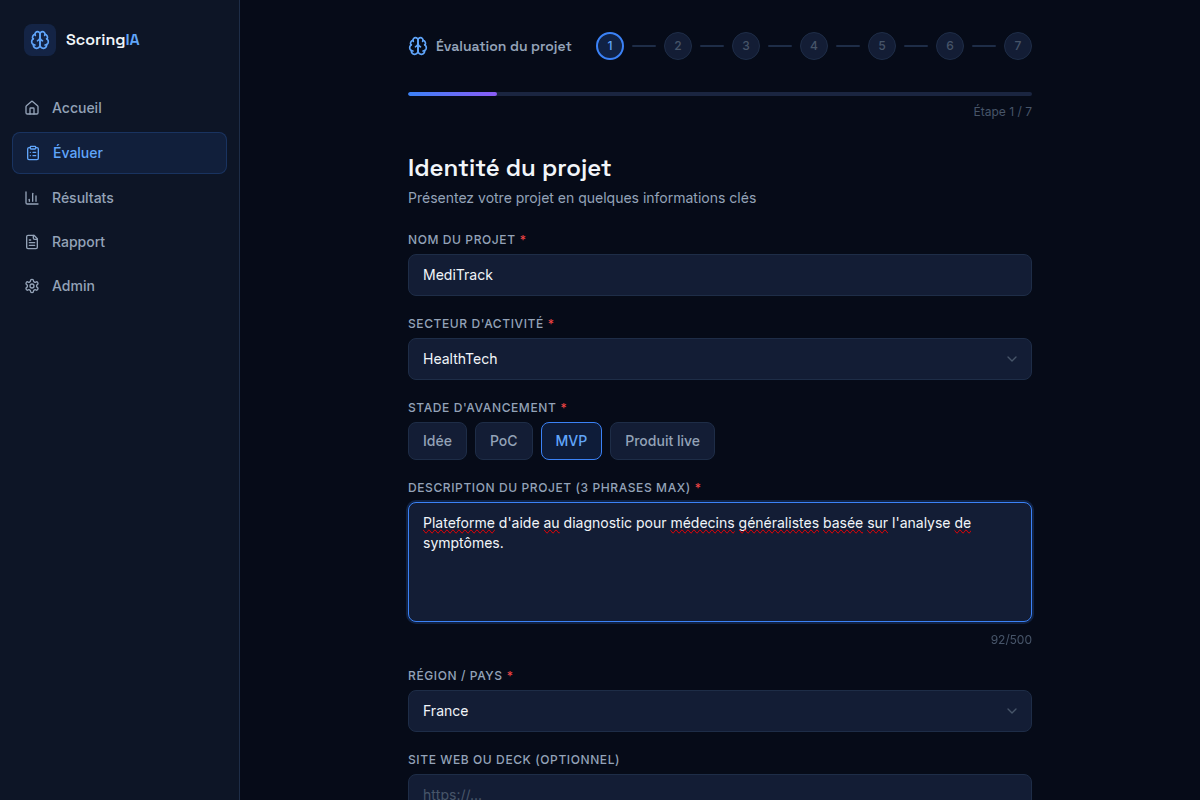This screenshot has width=1200, height=800.
Task: Open the Évaluer menu item
Action: tap(120, 153)
